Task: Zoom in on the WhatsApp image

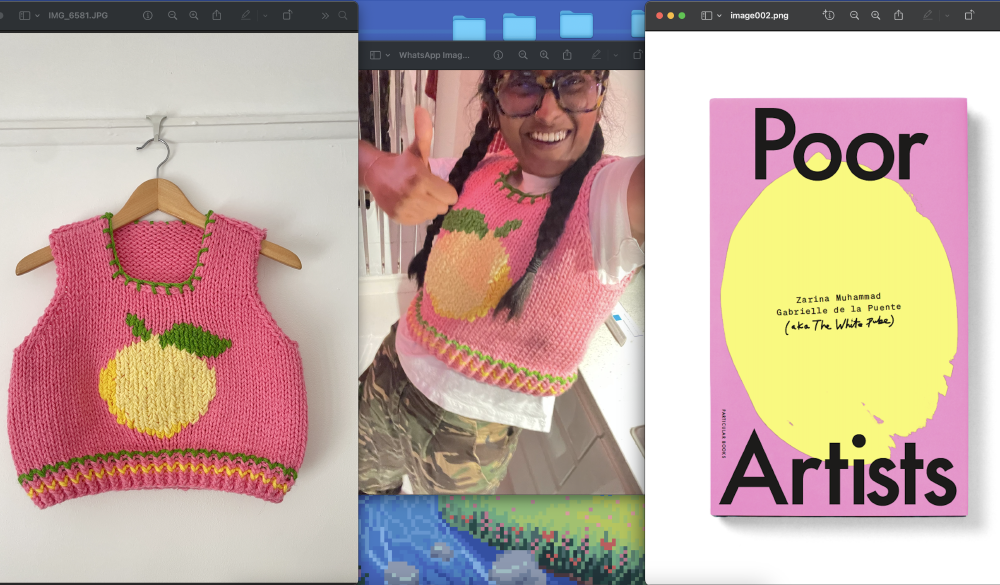Action: [544, 55]
